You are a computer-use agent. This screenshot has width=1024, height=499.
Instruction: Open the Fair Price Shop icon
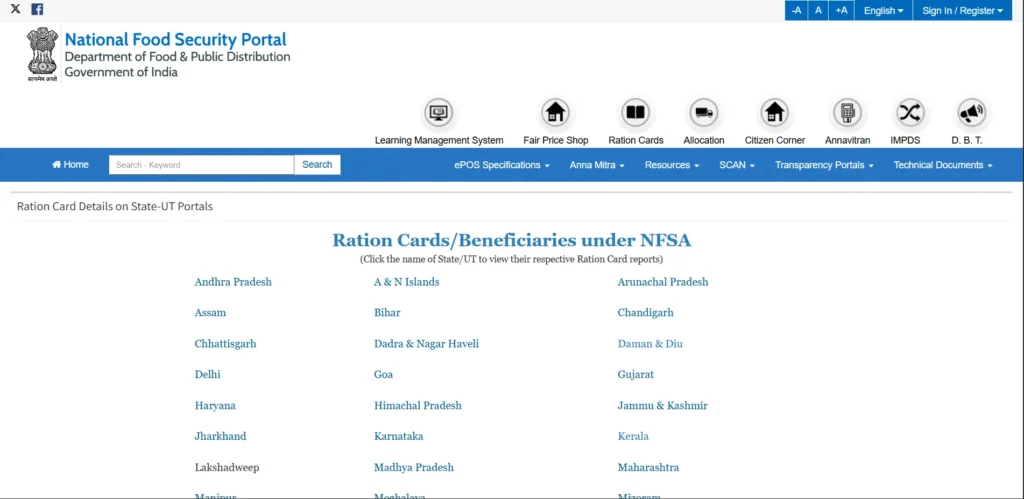point(555,112)
